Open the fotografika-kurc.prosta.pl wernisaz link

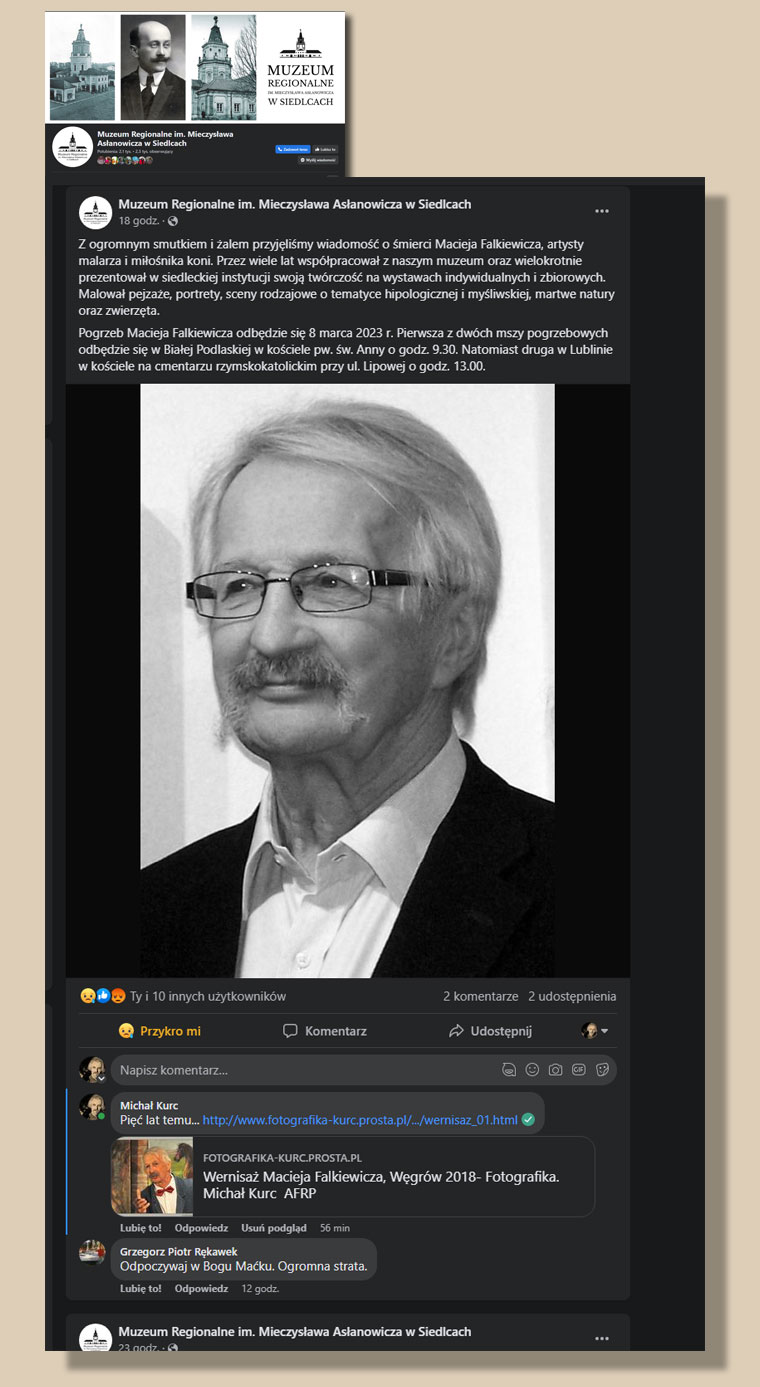[x=360, y=1120]
